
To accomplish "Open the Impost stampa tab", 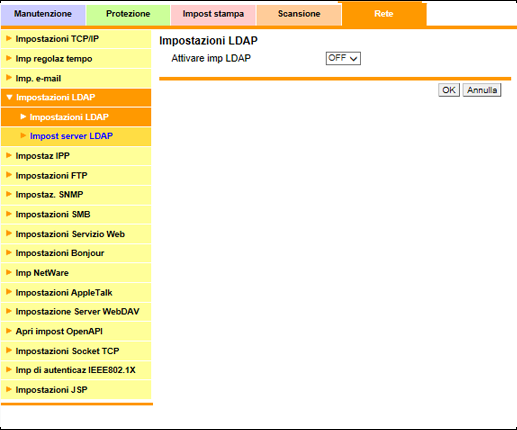I will point(213,14).
